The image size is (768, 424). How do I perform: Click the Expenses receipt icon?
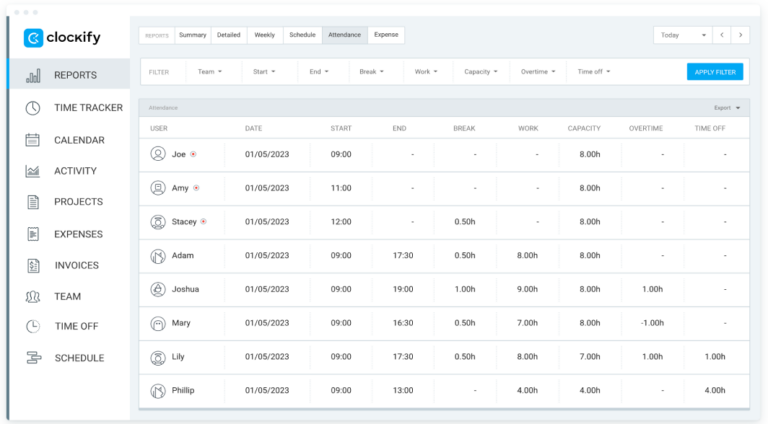33,234
